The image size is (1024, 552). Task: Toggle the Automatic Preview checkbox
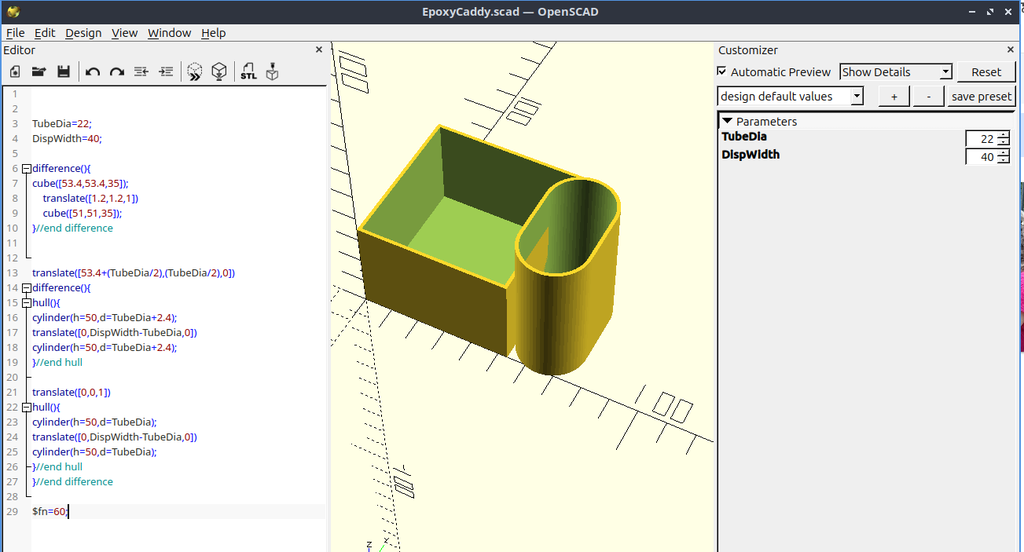click(722, 71)
